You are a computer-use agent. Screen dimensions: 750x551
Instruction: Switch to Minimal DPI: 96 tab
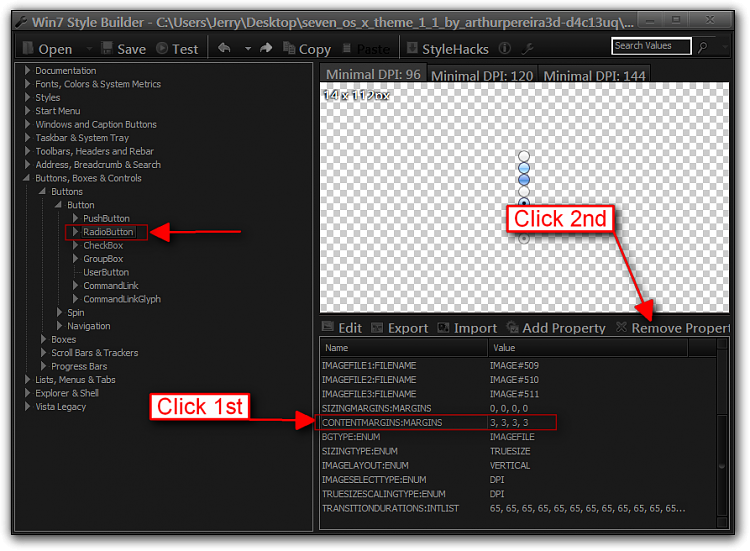[x=373, y=75]
